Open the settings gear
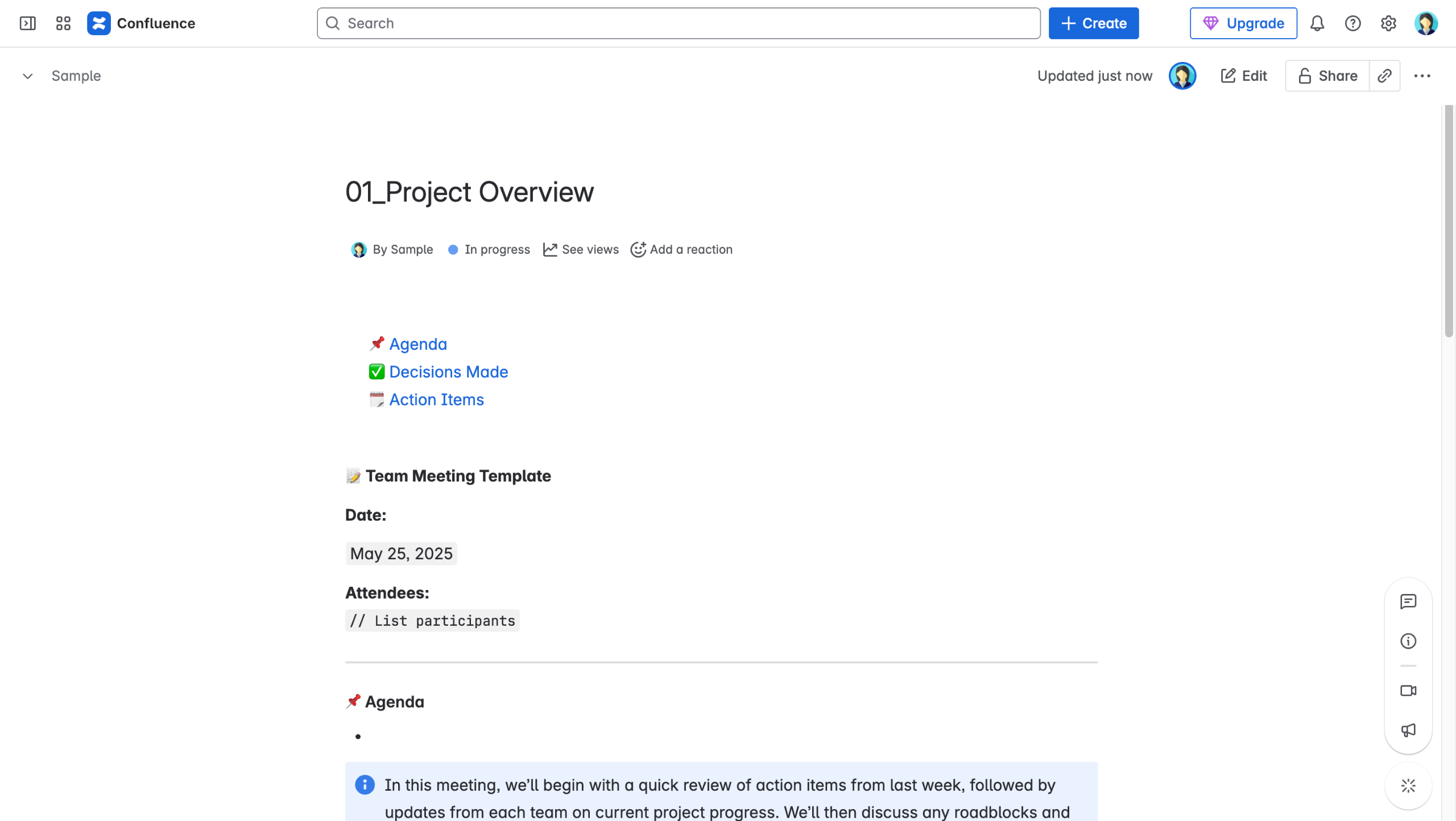This screenshot has width=1456, height=821. coord(1388,23)
